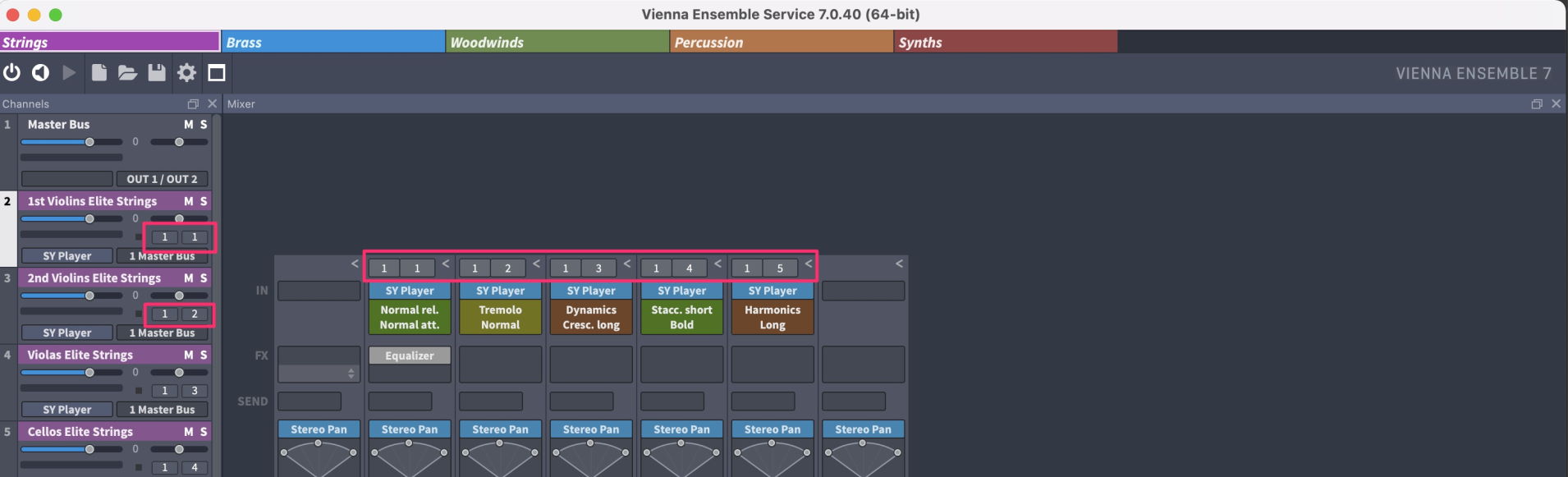Click the power icon in the toolbar

click(11, 73)
